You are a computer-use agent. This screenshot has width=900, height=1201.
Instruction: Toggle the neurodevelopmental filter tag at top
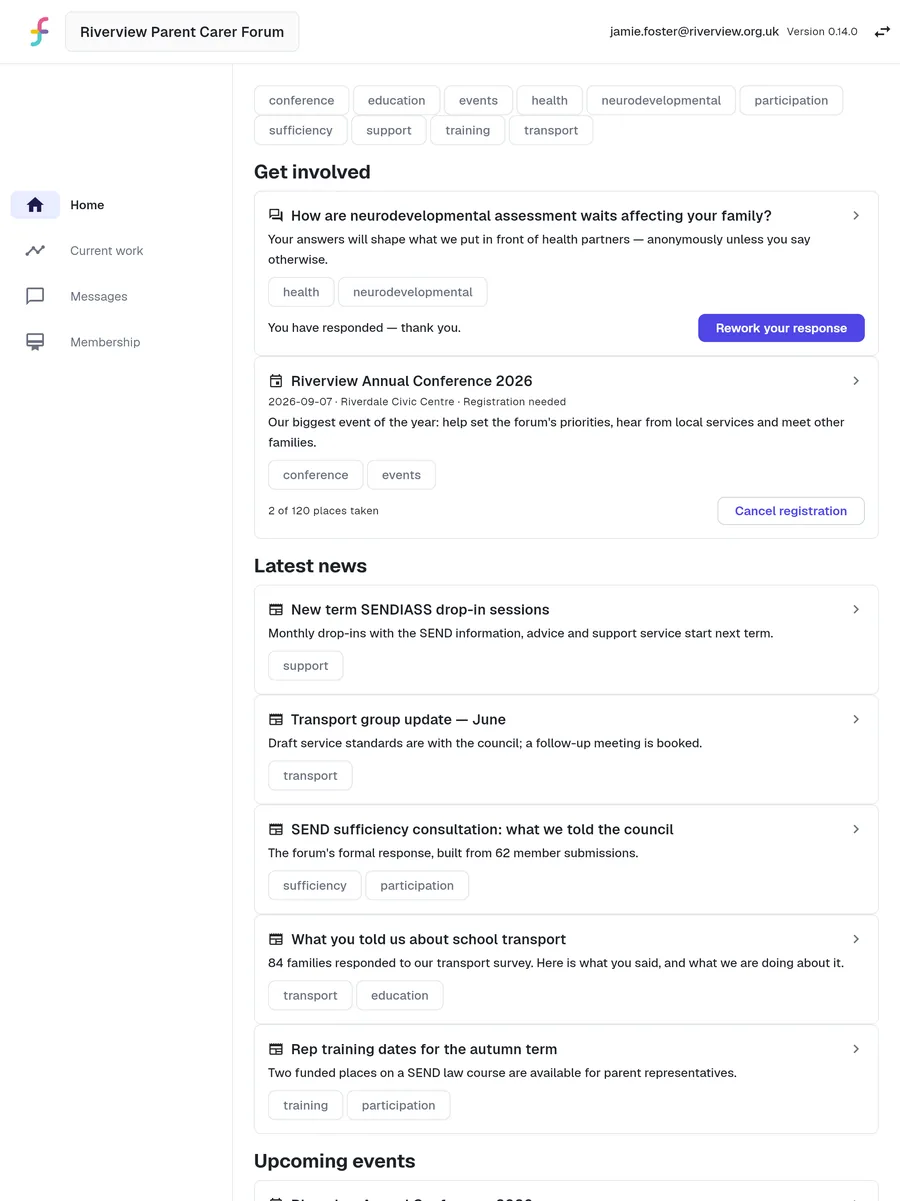[x=661, y=100]
